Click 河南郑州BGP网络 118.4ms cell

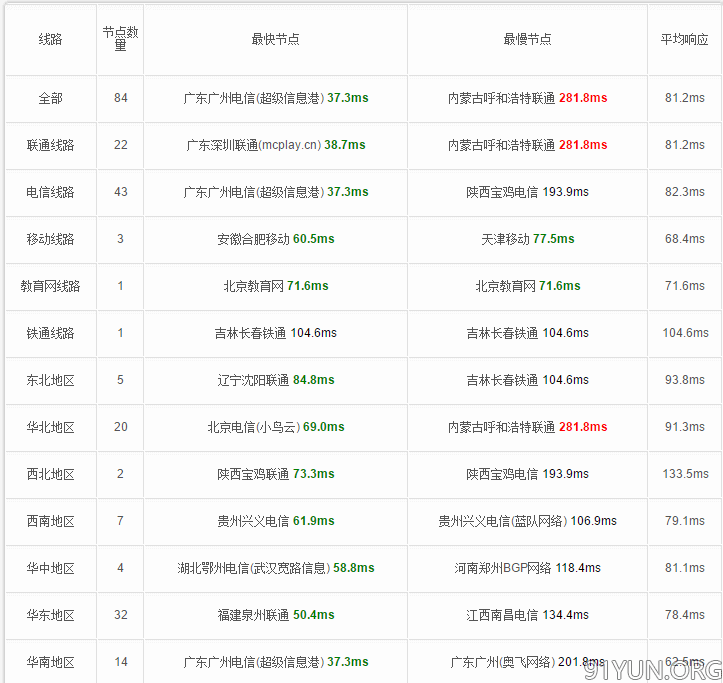(x=527, y=569)
